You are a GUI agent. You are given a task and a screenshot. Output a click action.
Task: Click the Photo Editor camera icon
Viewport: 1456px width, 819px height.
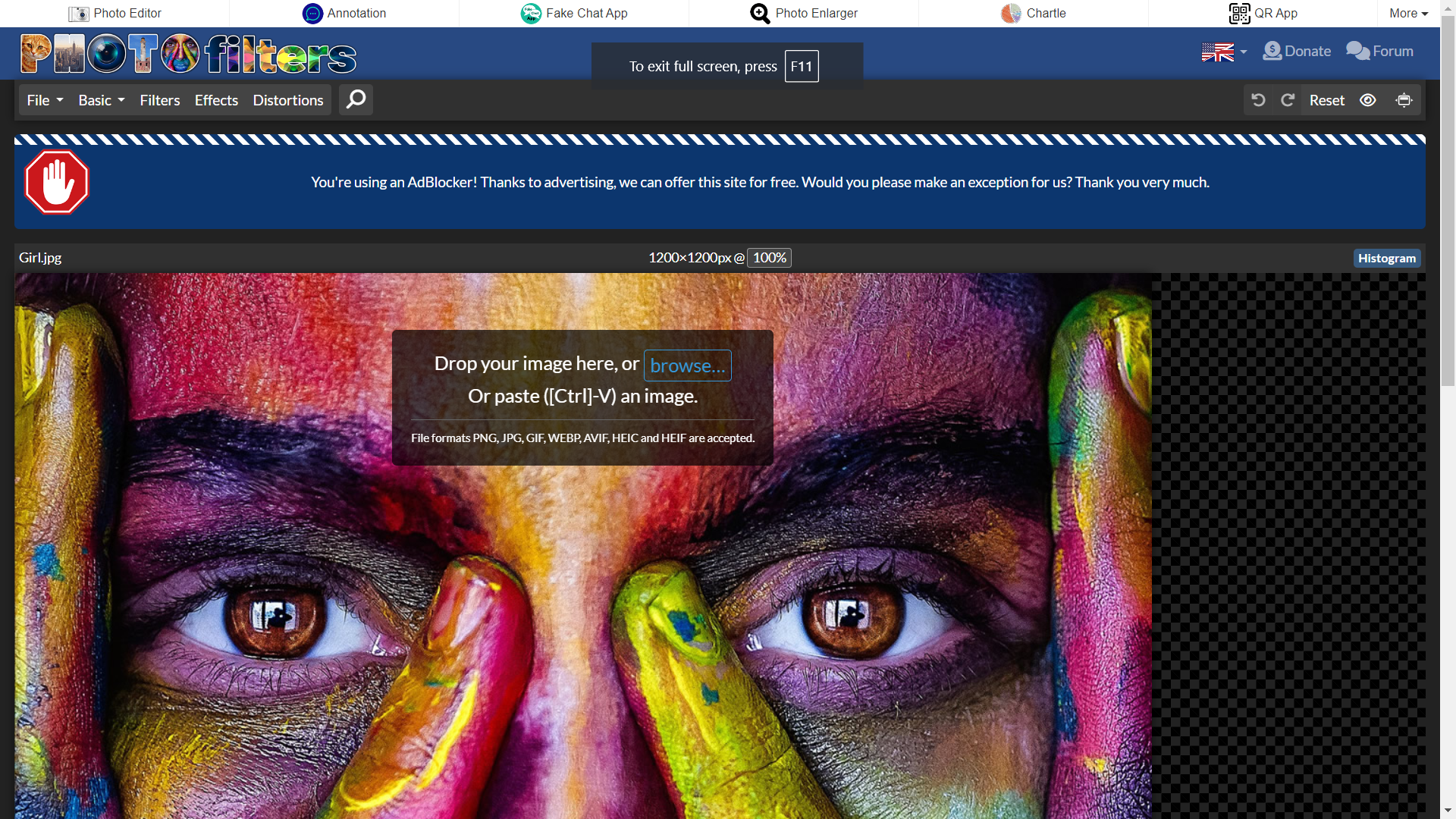[78, 14]
